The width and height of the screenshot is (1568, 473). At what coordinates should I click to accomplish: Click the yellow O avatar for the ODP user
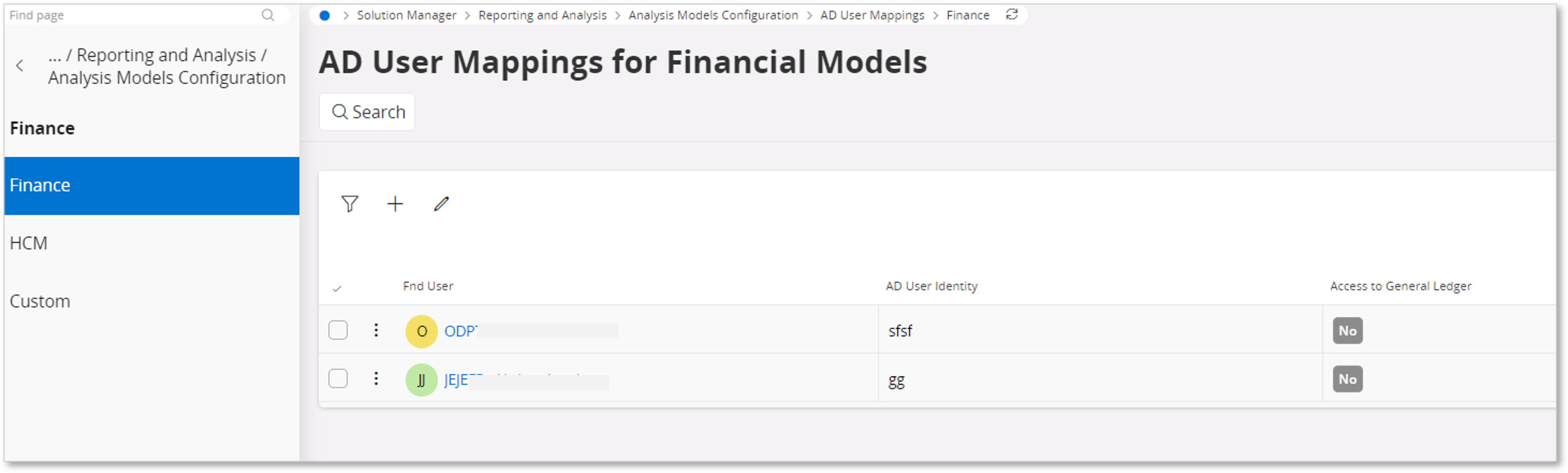point(421,331)
